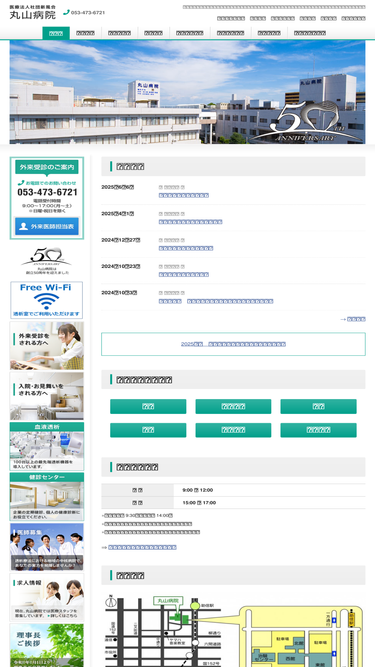Open the news link dated 2024 October 23
The image size is (375, 667).
pos(184,274)
